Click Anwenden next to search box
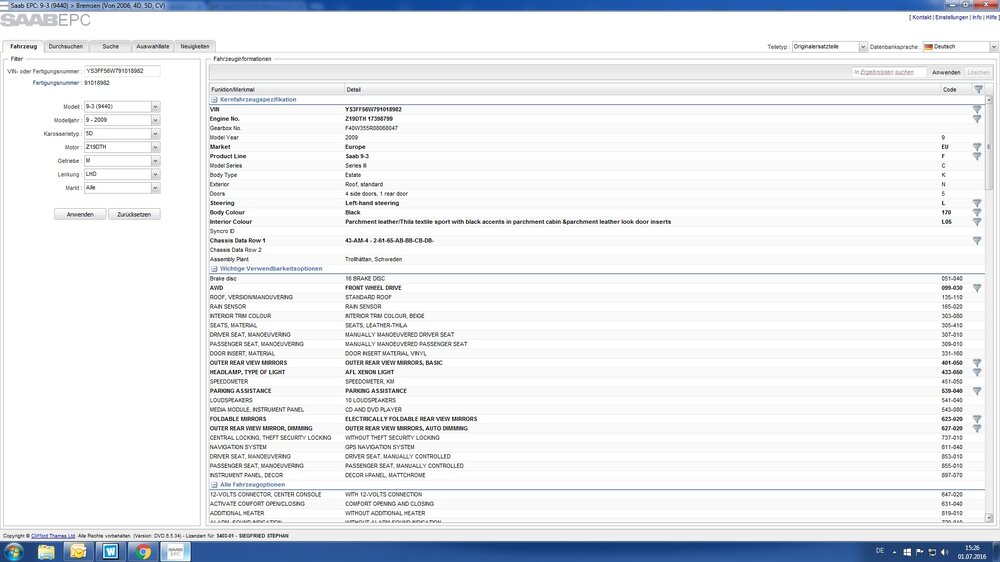This screenshot has height=562, width=1000. coord(946,73)
